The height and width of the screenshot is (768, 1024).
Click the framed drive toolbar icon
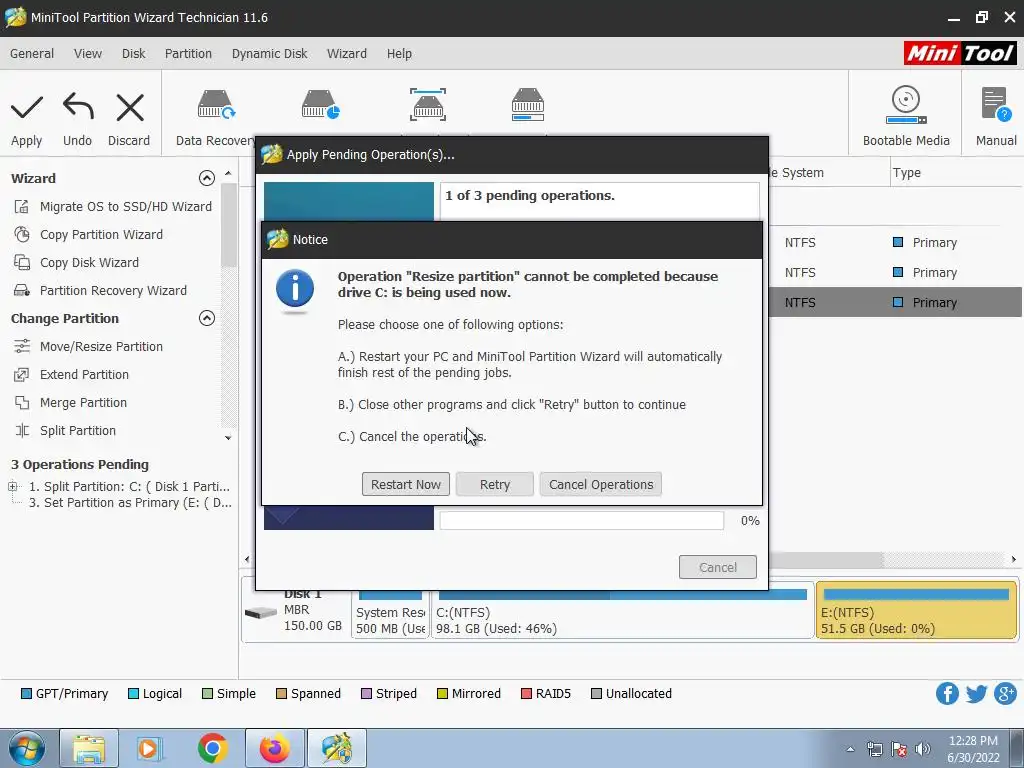point(428,104)
